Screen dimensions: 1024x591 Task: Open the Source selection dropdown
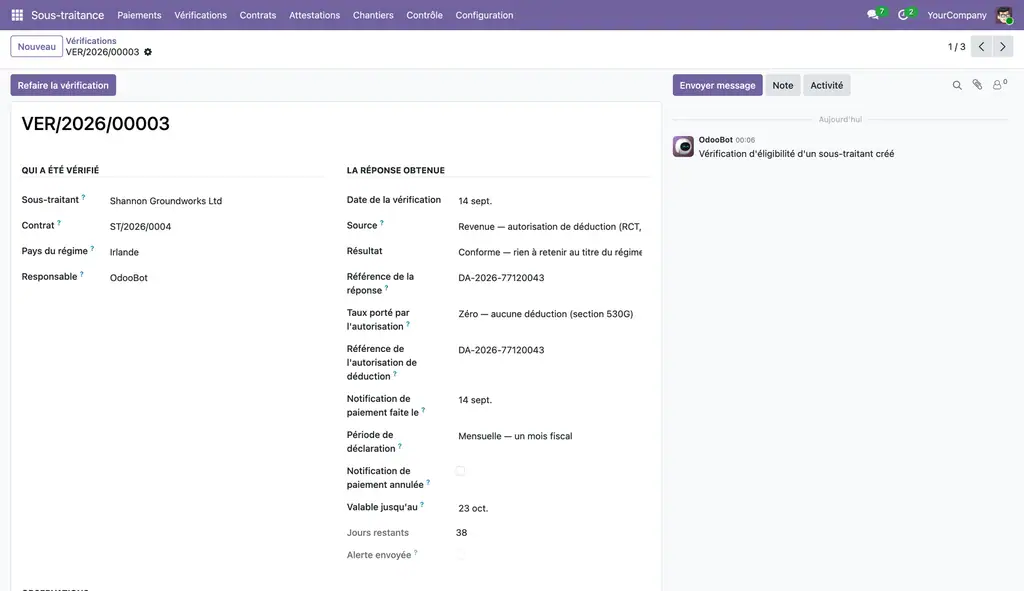[550, 227]
